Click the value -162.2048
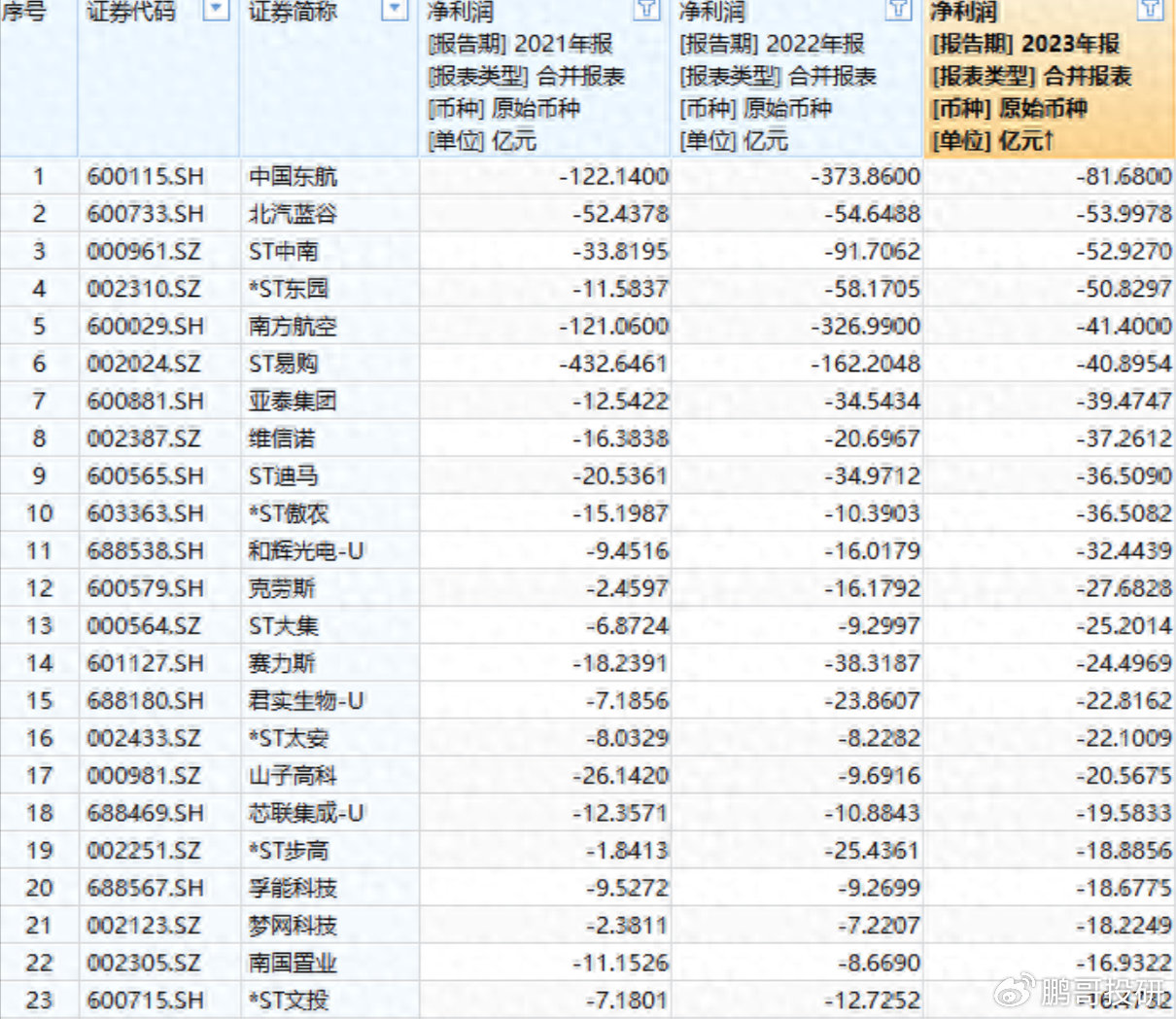This screenshot has width=1176, height=1019. 865,364
